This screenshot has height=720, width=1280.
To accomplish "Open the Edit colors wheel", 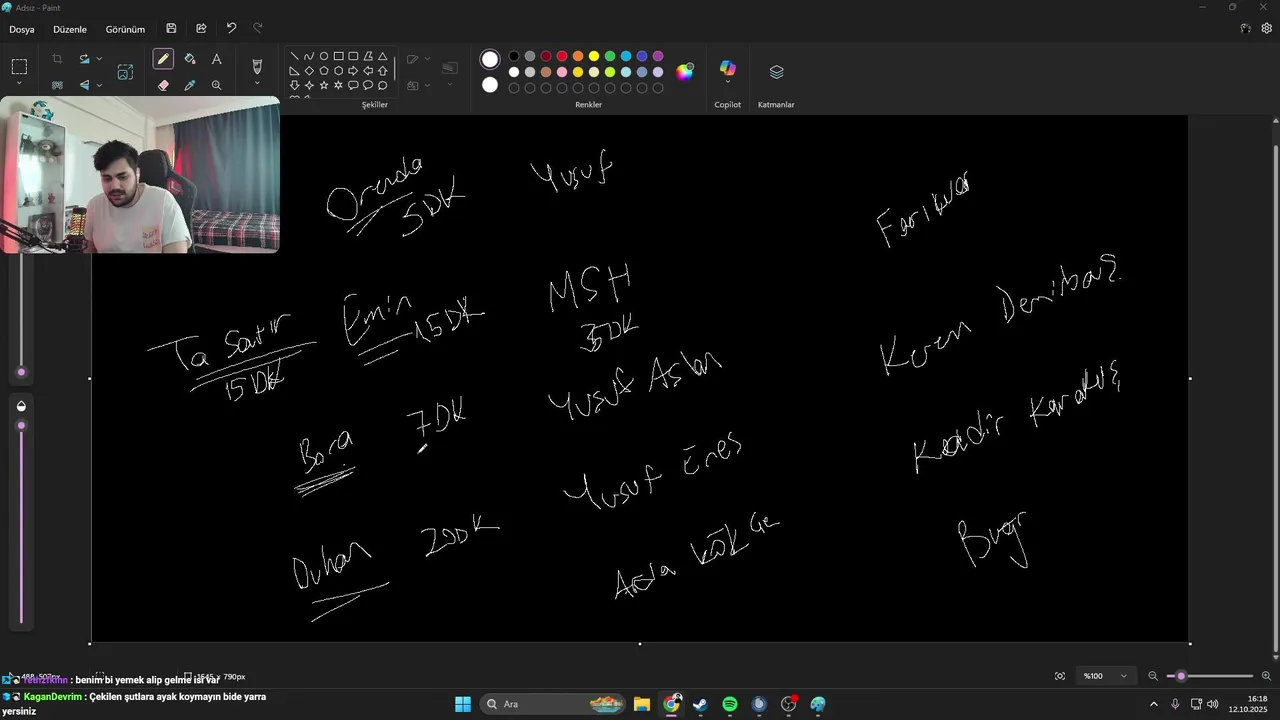I will click(685, 71).
